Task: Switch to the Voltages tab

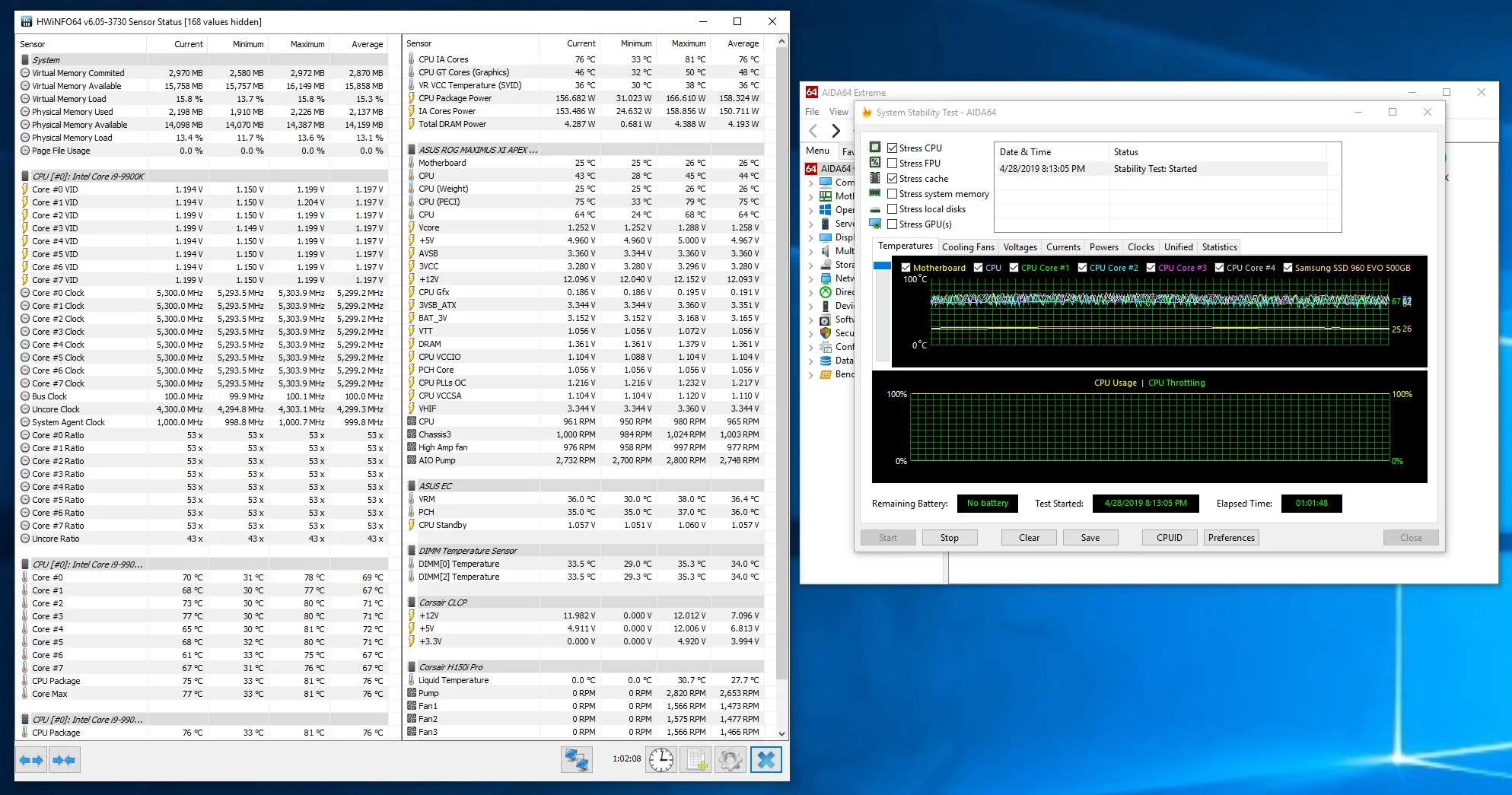Action: click(x=1020, y=247)
